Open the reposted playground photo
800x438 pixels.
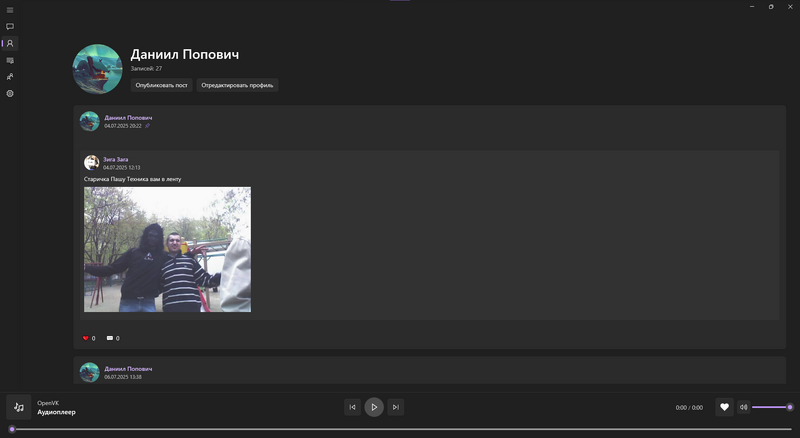click(167, 249)
